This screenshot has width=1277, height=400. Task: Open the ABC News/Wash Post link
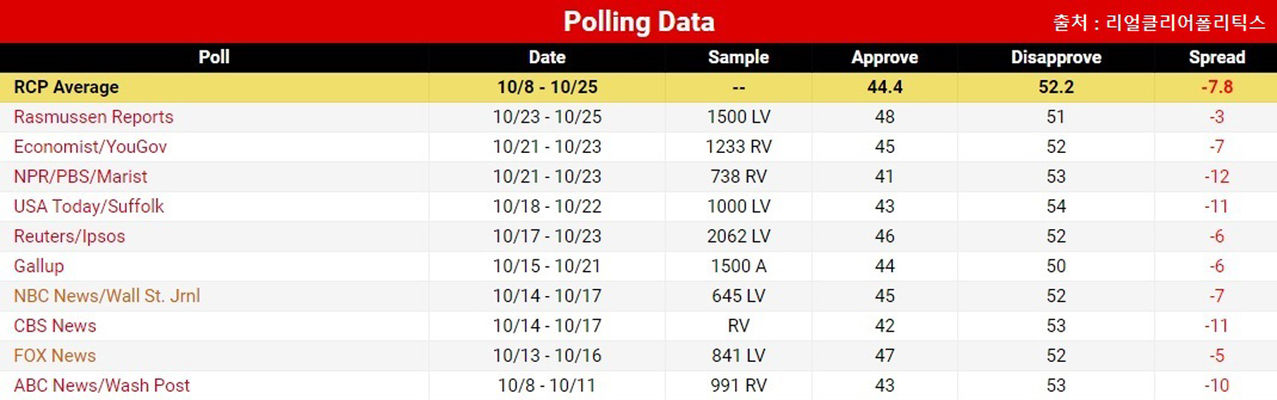coord(101,386)
